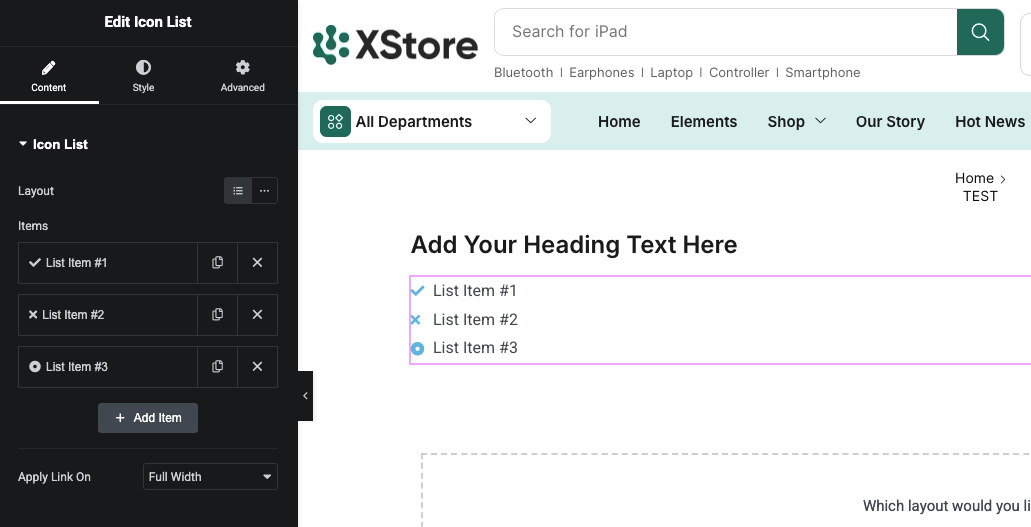Open the Shop menu

click(786, 122)
